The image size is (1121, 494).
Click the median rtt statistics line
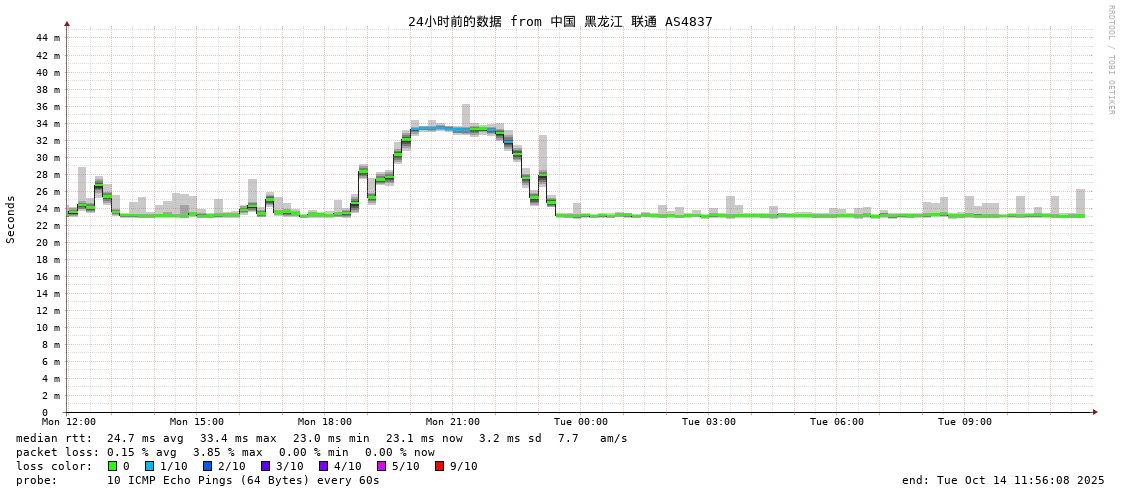(x=322, y=438)
